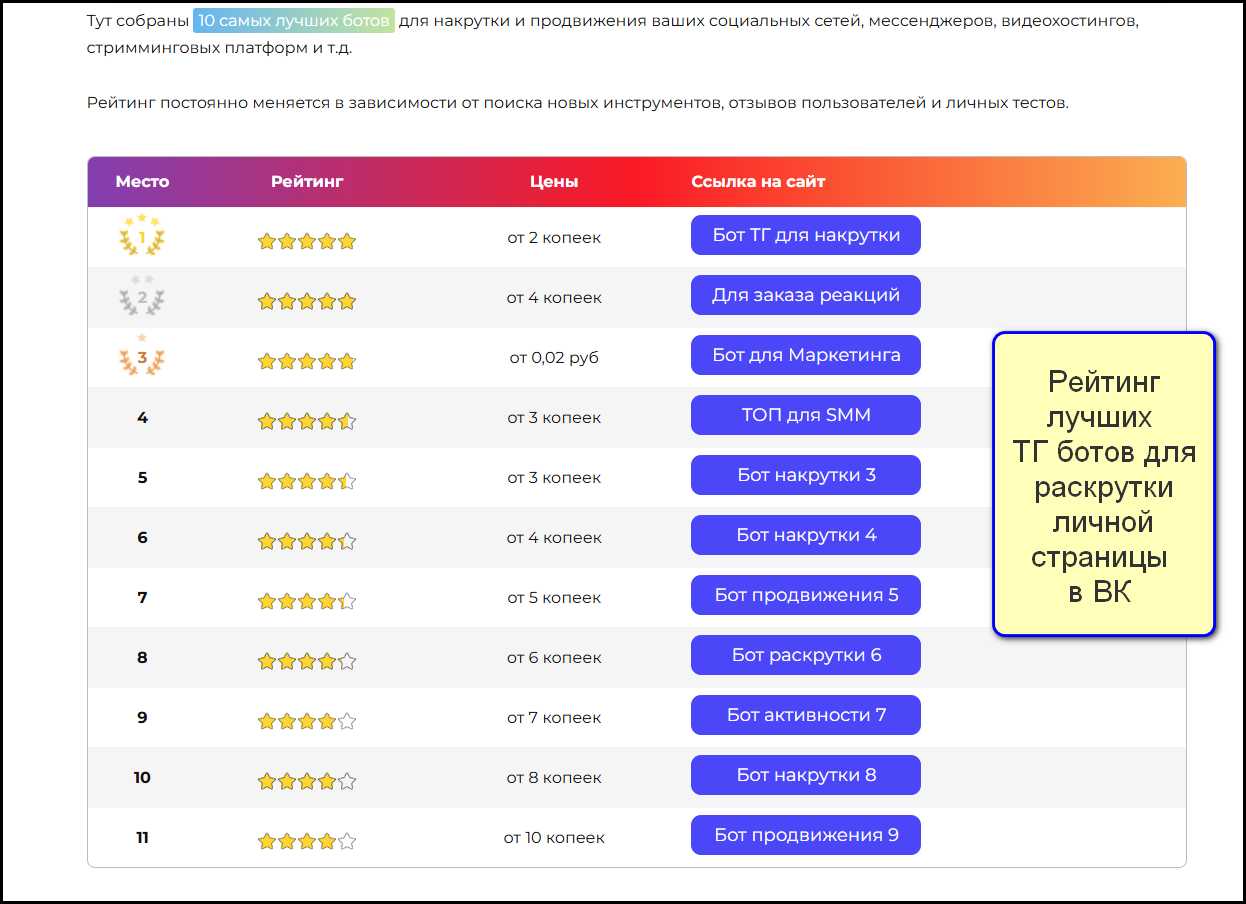This screenshot has width=1246, height=904.
Task: Click the star rating for place 4
Action: [307, 421]
